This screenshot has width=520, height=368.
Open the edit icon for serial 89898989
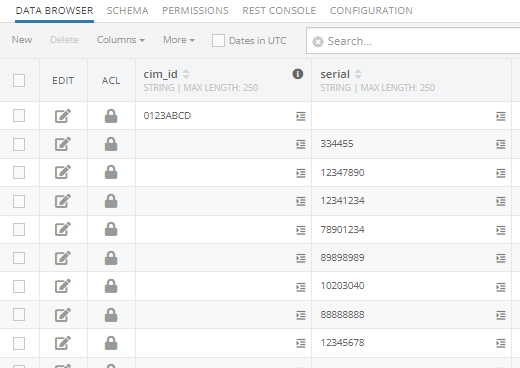63,258
